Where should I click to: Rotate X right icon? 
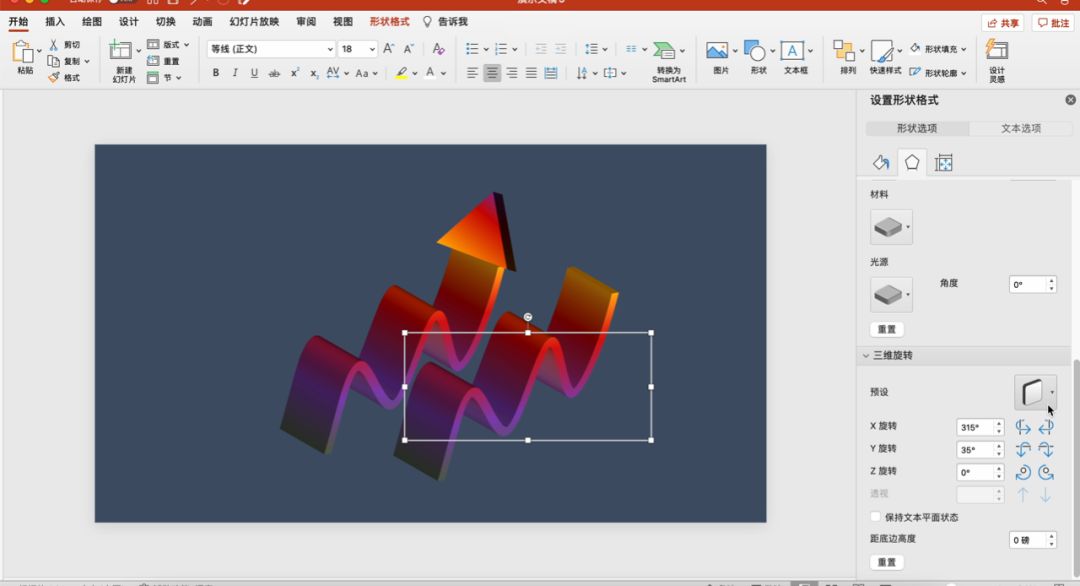[1046, 428]
